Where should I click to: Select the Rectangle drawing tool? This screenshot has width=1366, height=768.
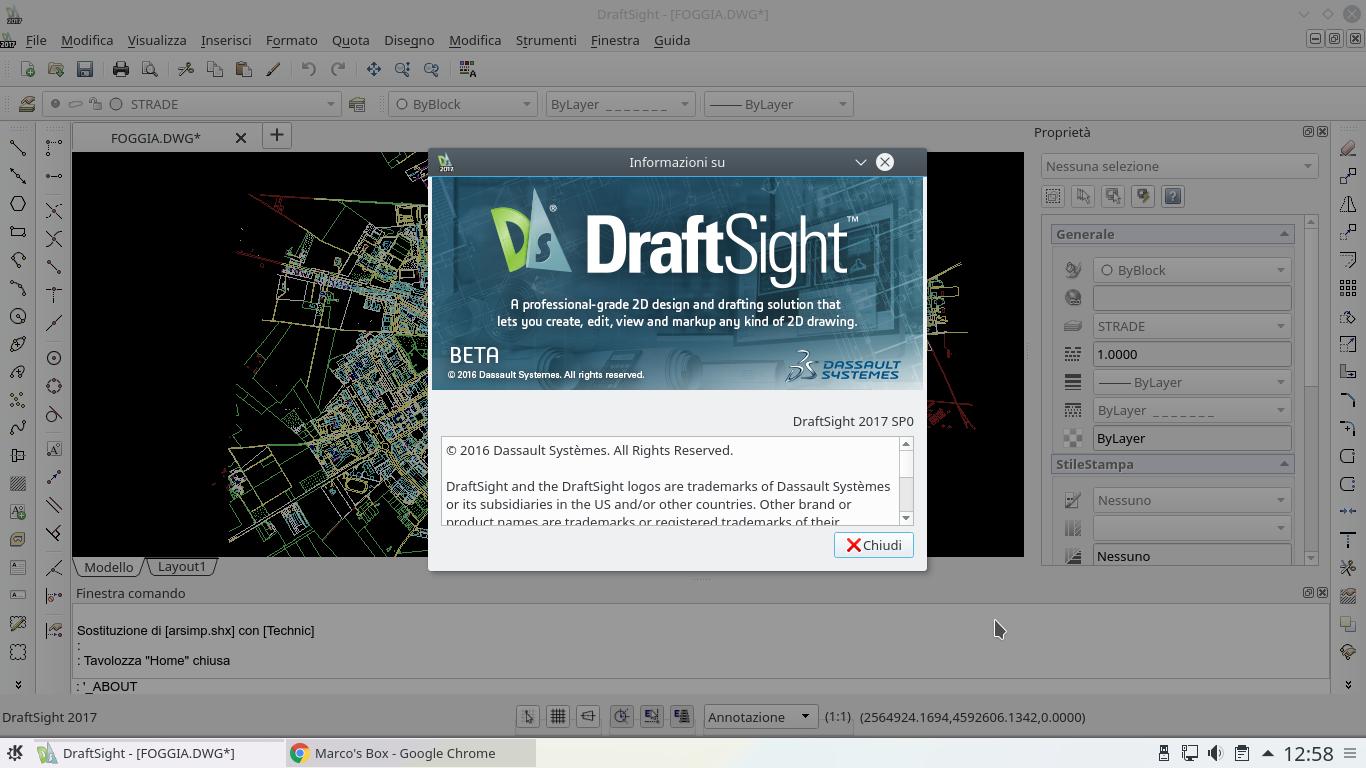[x=18, y=232]
